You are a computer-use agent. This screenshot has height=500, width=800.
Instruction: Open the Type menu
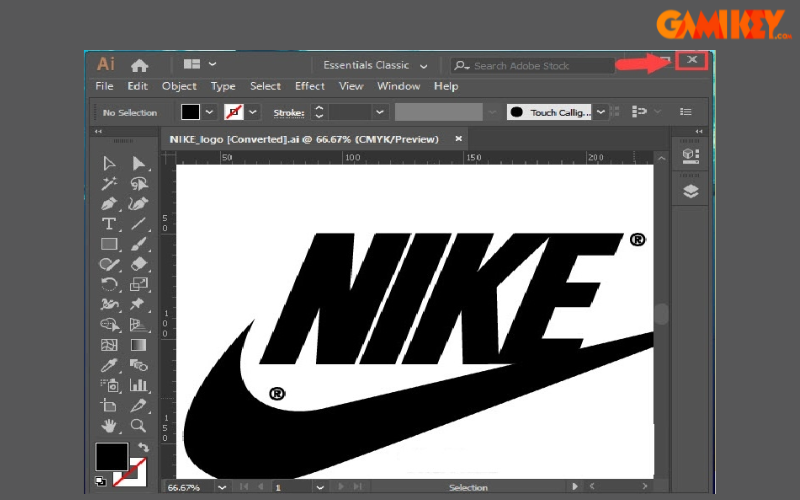point(223,86)
